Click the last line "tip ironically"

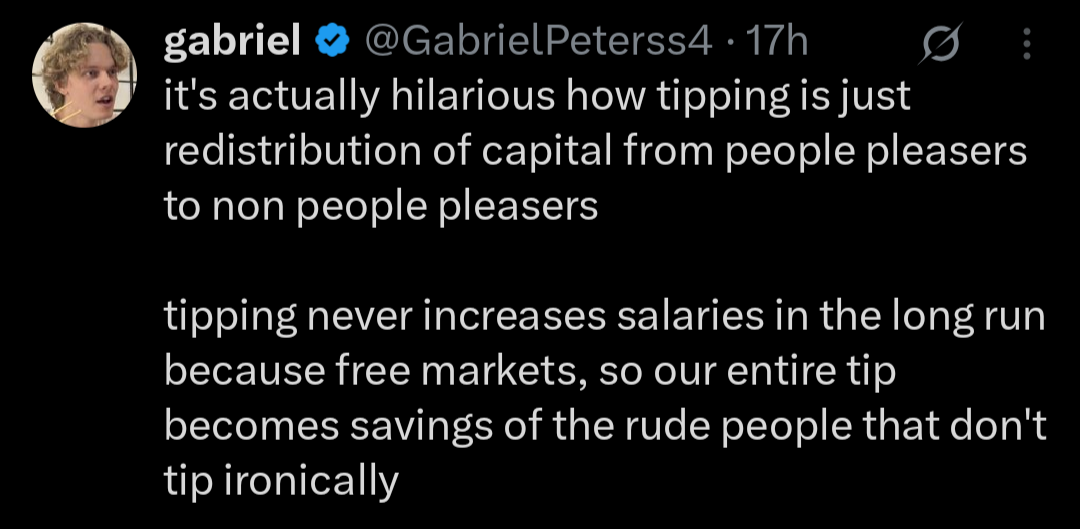pos(281,482)
